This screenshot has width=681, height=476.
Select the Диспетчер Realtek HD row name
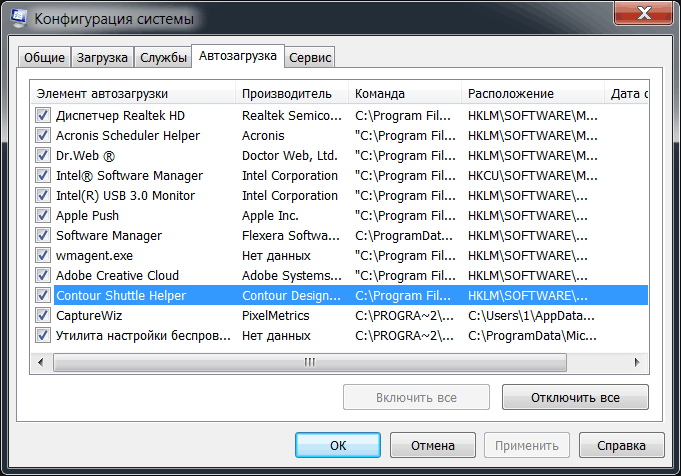(120, 116)
